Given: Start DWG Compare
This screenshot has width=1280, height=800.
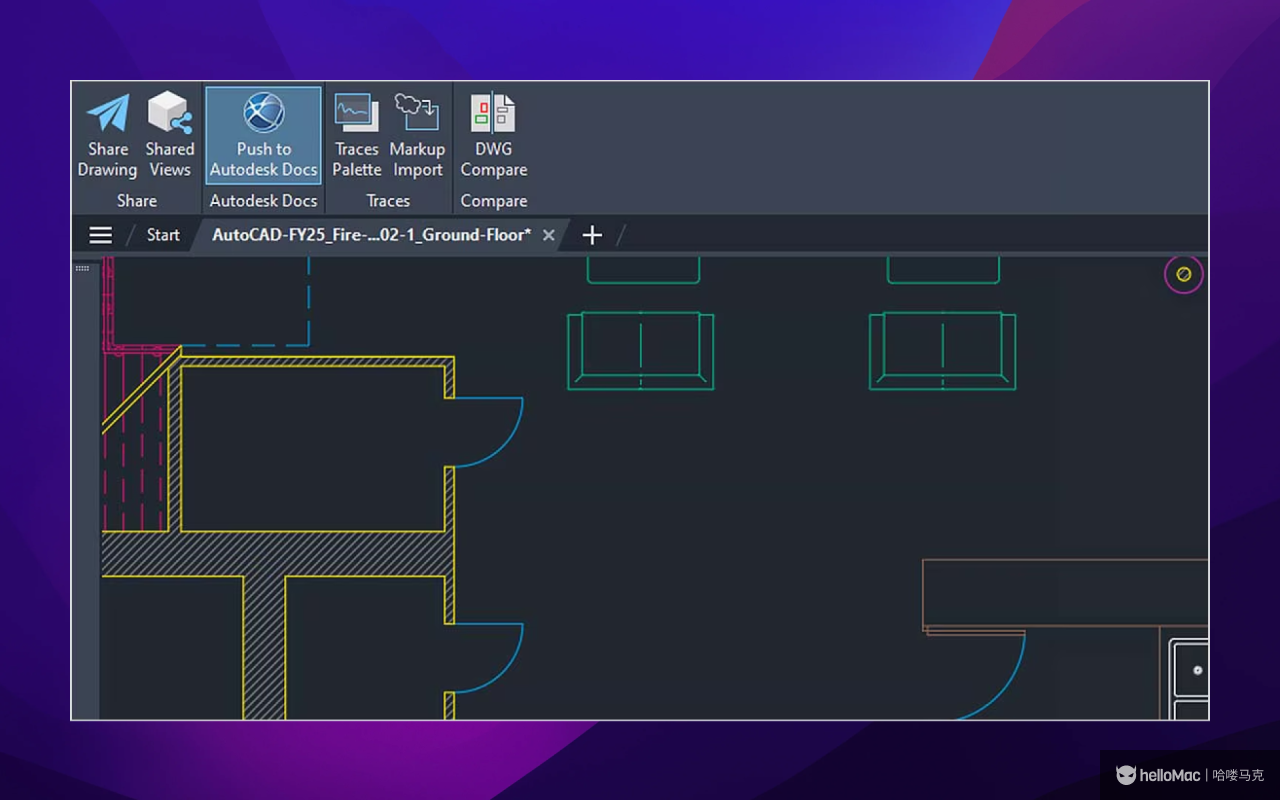Looking at the screenshot, I should coord(494,136).
